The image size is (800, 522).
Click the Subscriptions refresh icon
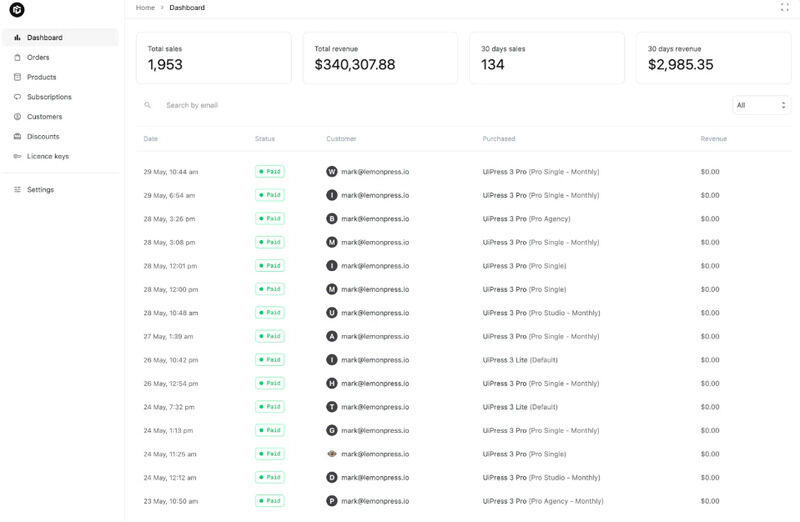[x=17, y=97]
